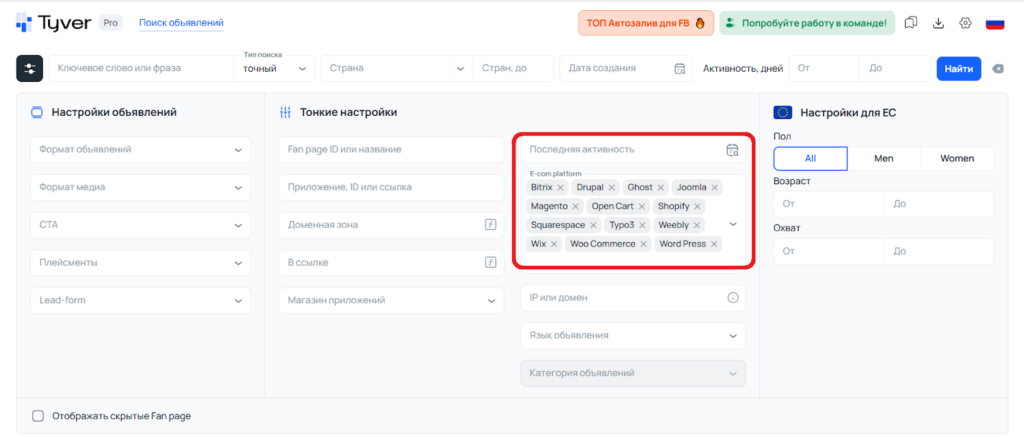The height and width of the screenshot is (437, 1024).
Task: Clear search with the backspace icon
Action: click(x=998, y=68)
